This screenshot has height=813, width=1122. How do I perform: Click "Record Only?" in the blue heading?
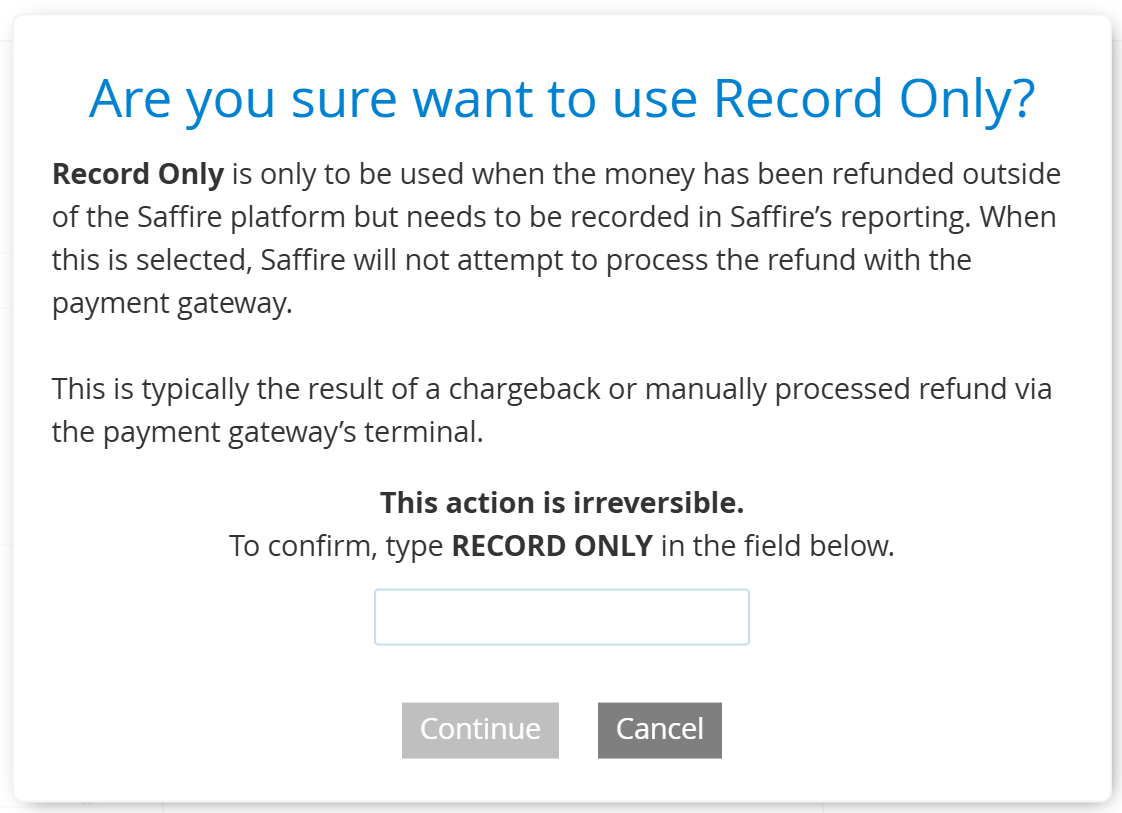pos(875,98)
